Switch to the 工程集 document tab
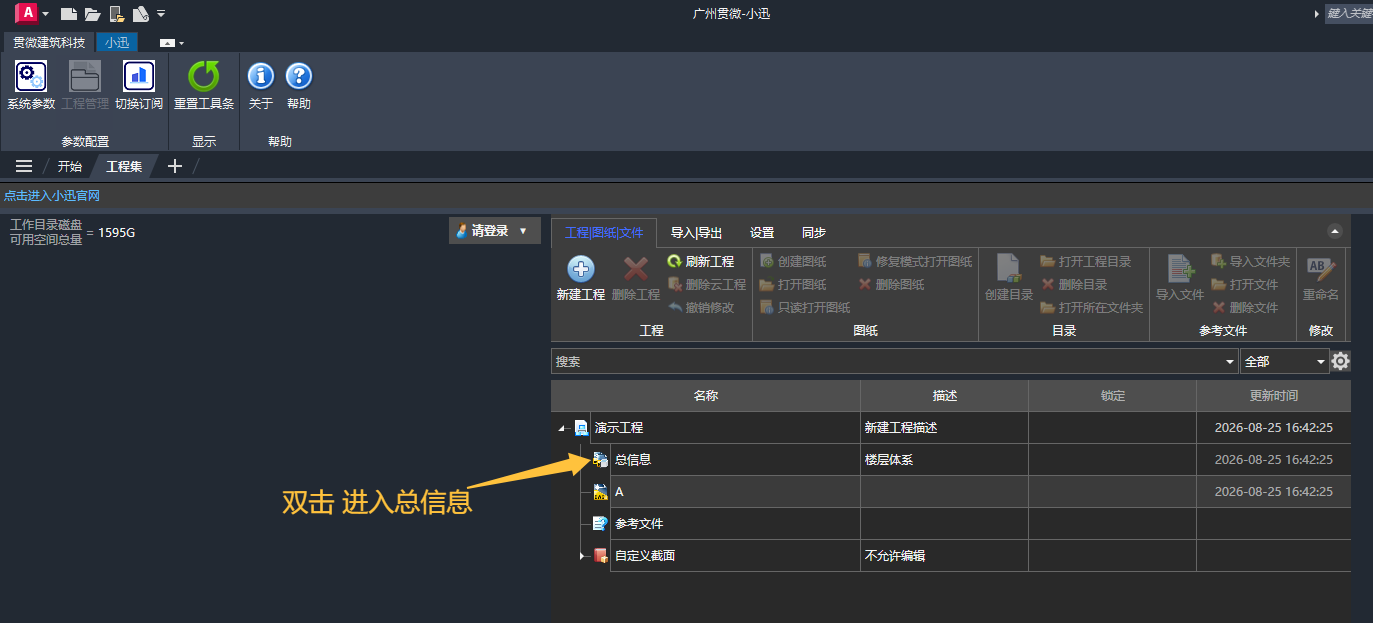 tap(124, 166)
